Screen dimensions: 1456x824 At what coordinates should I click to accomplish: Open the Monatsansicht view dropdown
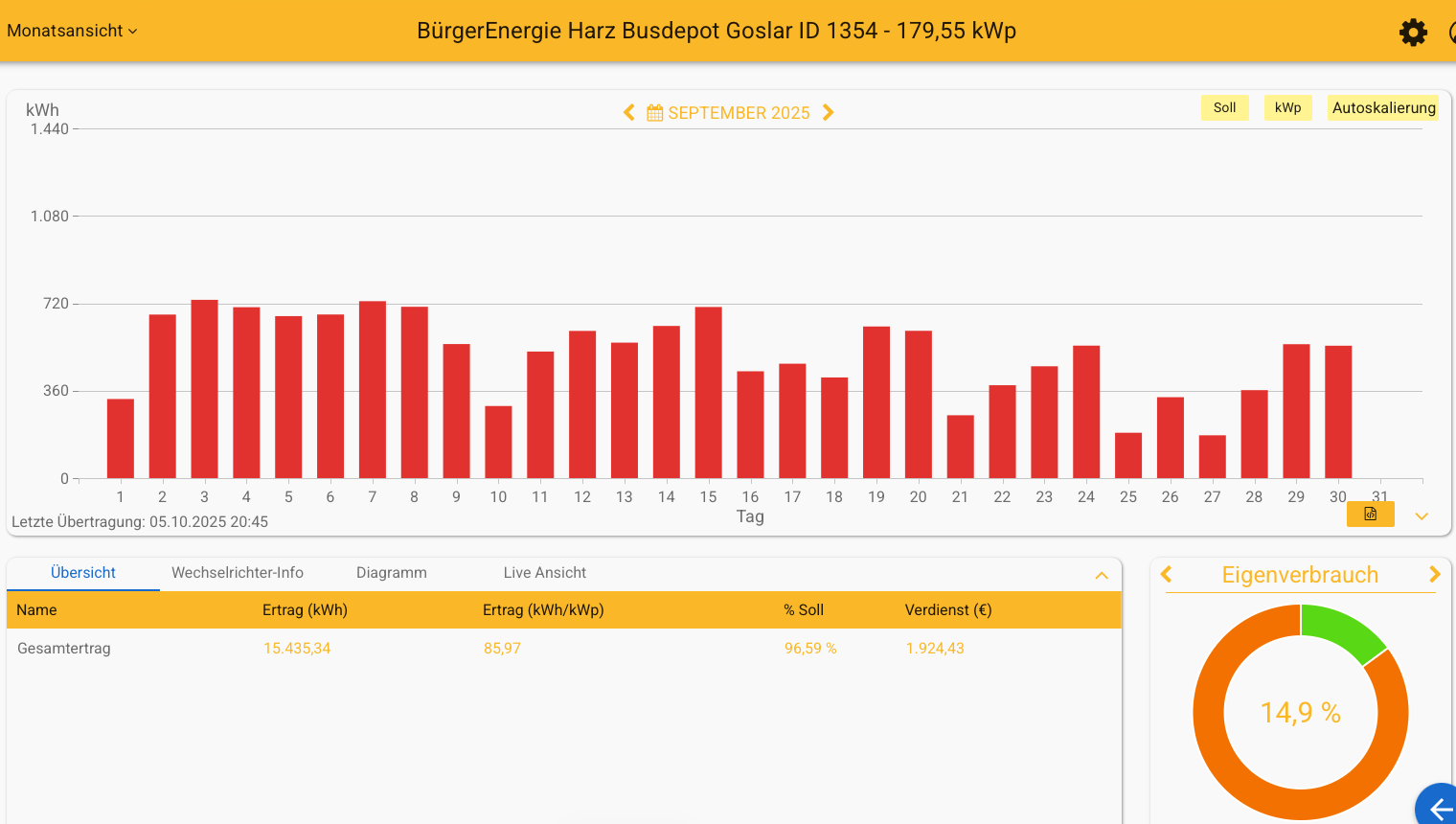pyautogui.click(x=72, y=31)
